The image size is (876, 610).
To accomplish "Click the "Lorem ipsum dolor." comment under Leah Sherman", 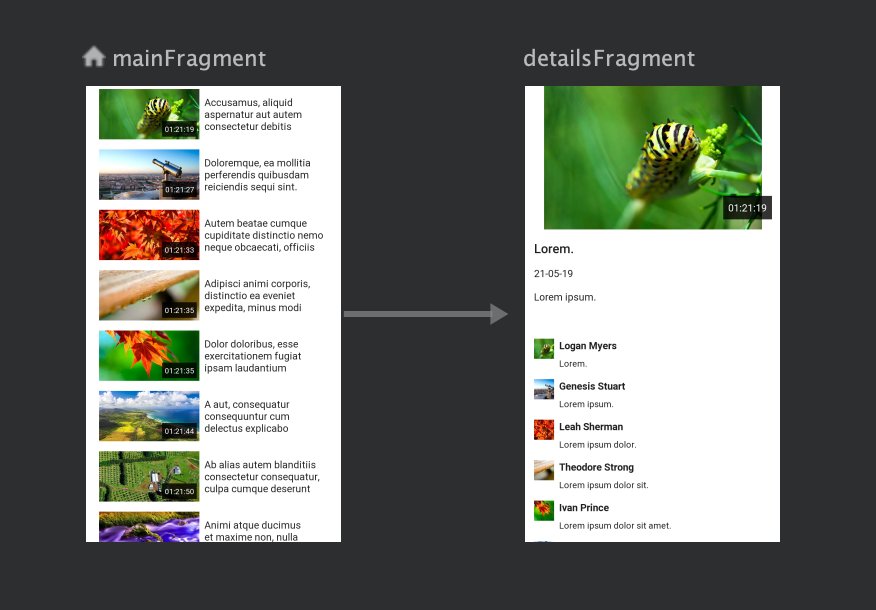I will pyautogui.click(x=598, y=445).
